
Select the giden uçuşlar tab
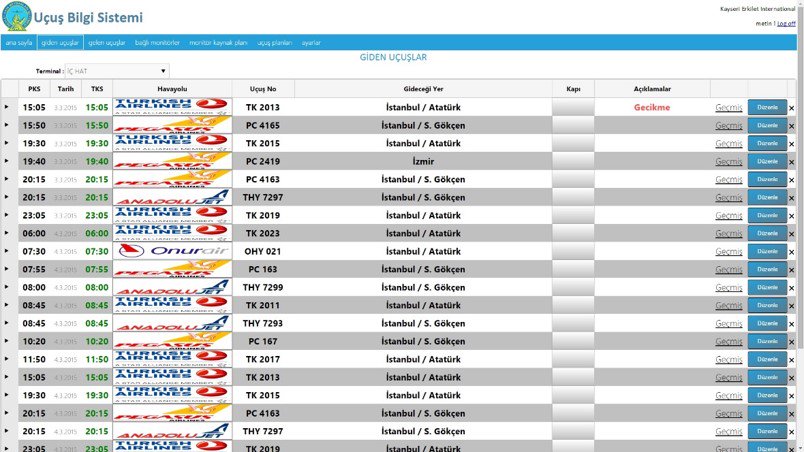coord(60,43)
